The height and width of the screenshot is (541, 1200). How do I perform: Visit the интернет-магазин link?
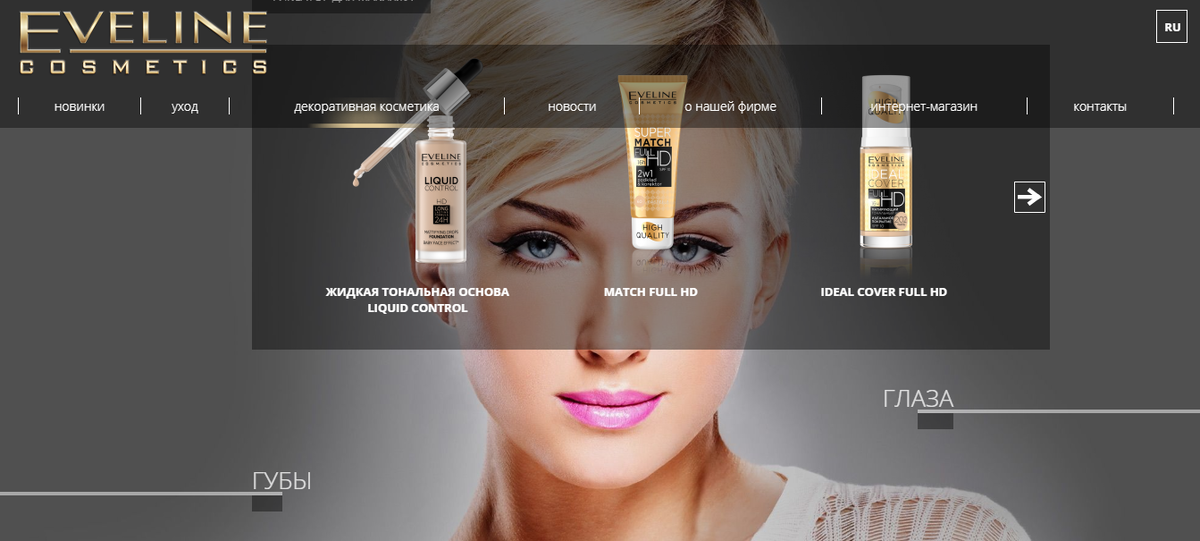click(924, 107)
